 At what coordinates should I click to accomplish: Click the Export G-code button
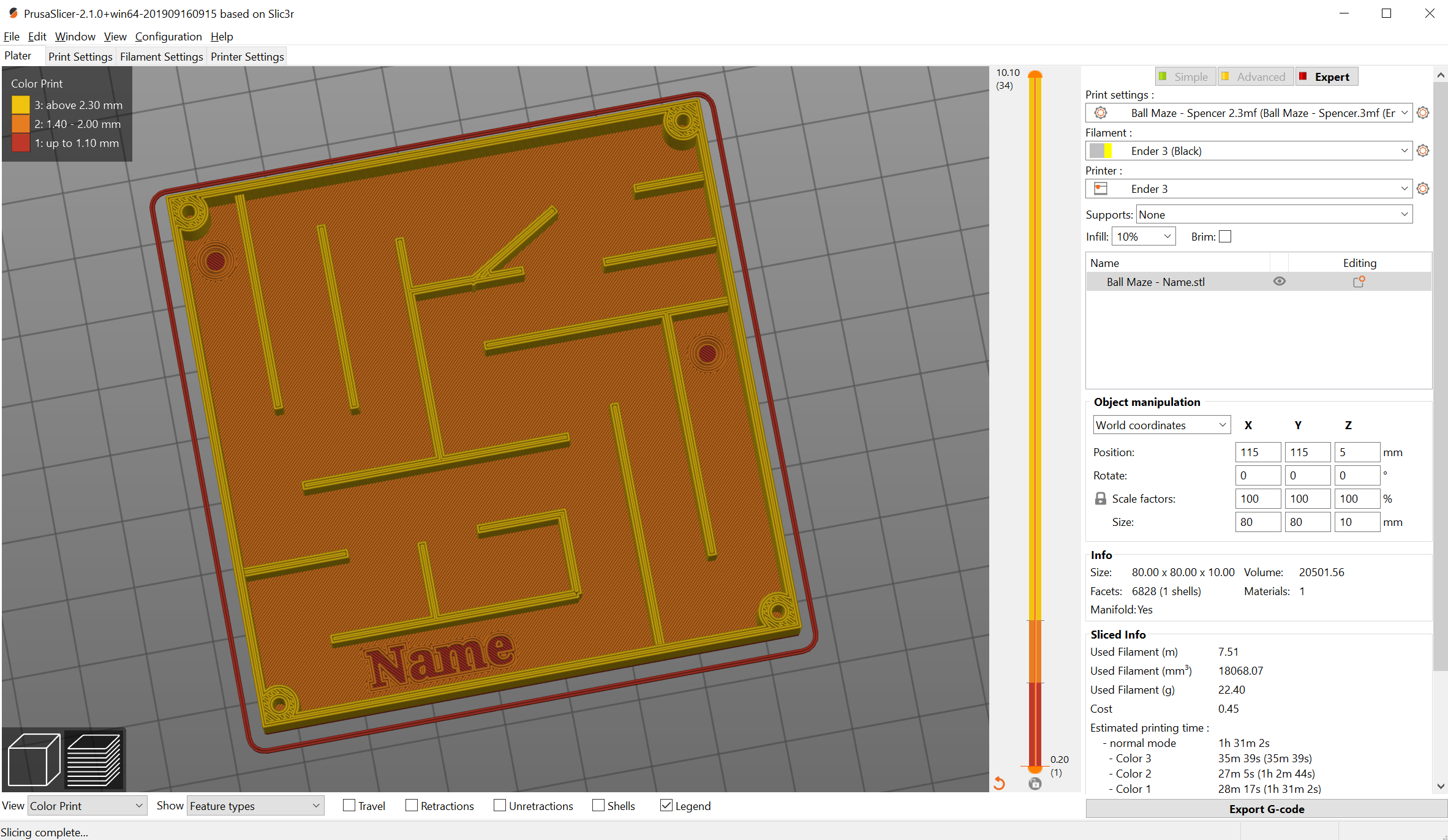point(1267,808)
